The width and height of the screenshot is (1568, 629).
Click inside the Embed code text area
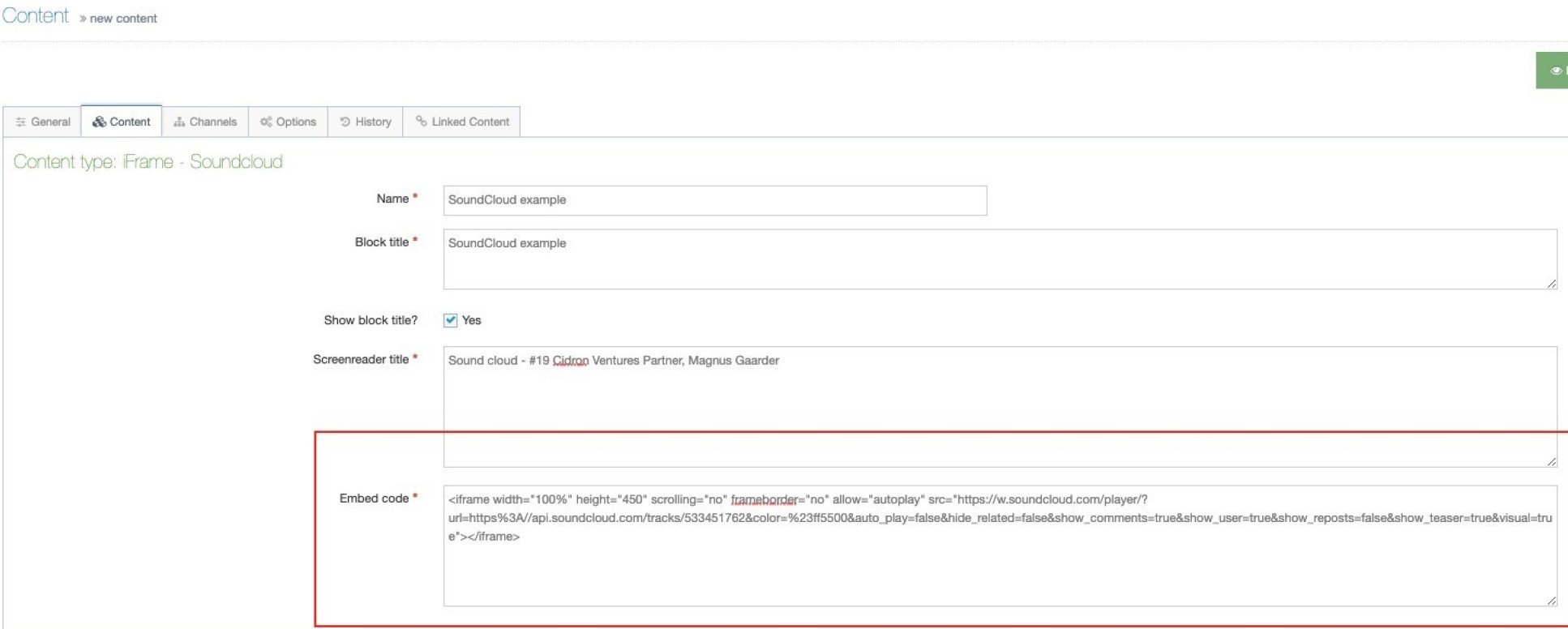pyautogui.click(x=999, y=567)
